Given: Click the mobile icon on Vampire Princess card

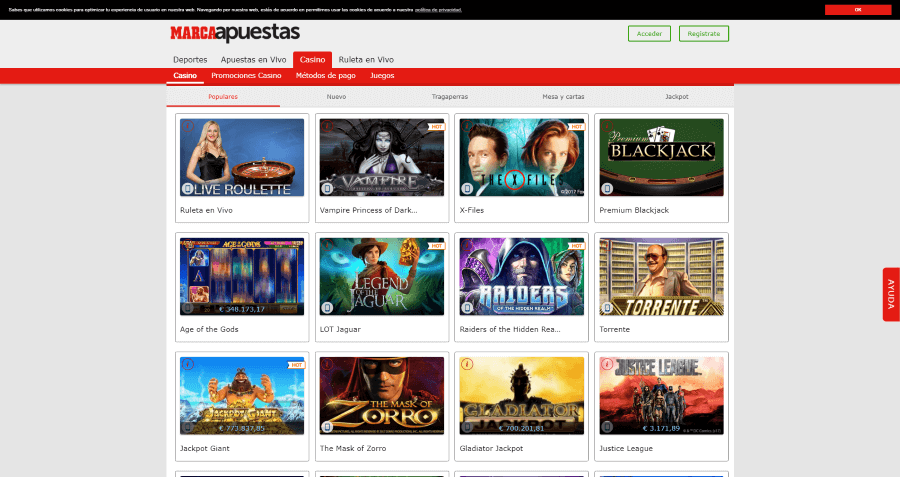Looking at the screenshot, I should [x=327, y=188].
